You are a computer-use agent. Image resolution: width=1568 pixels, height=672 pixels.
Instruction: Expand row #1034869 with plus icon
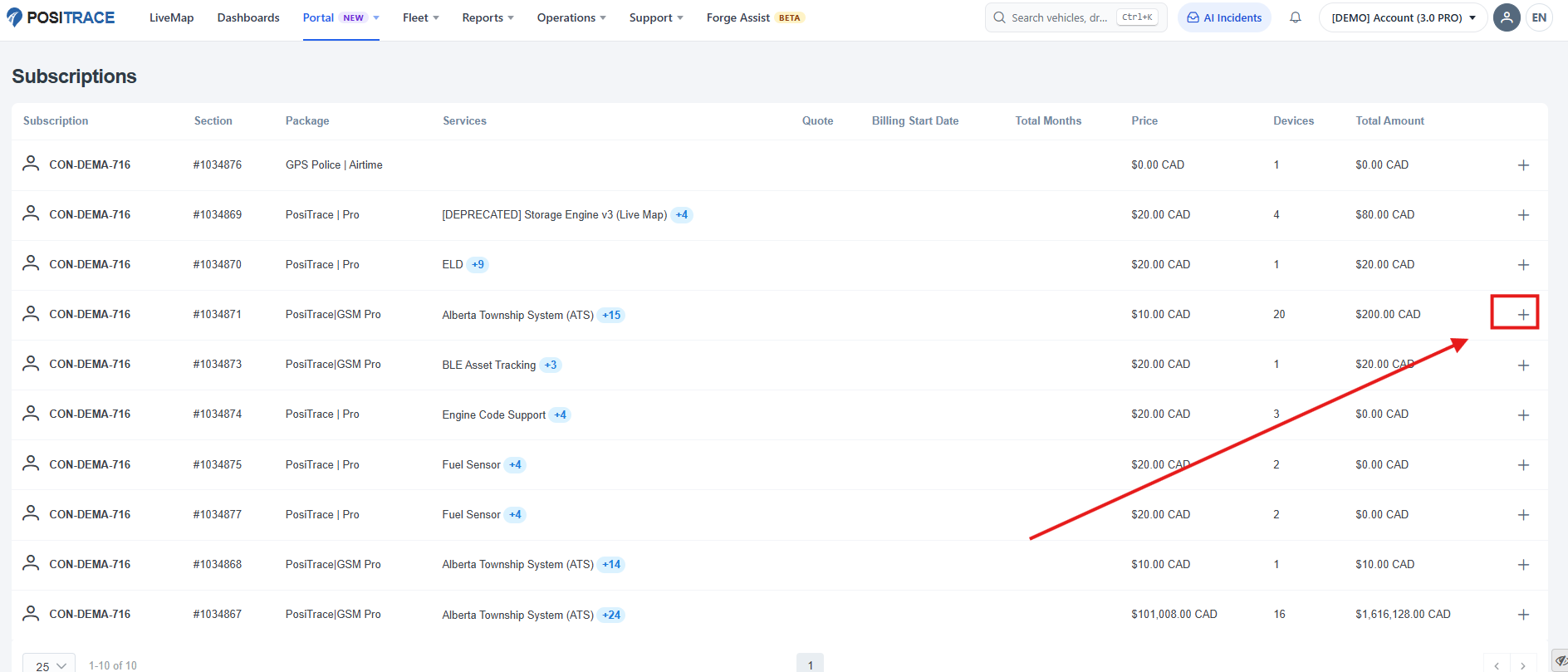[1523, 215]
